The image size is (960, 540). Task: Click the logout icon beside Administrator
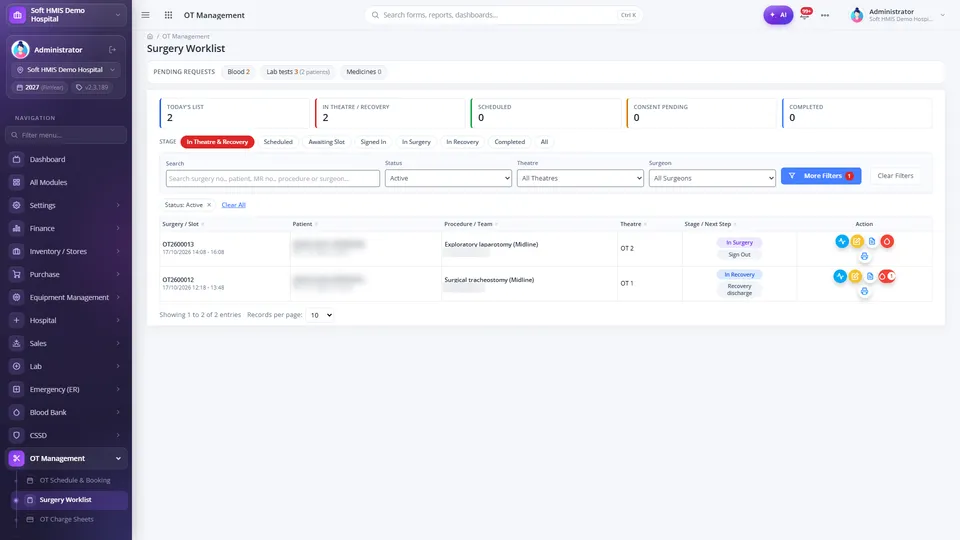coord(113,50)
